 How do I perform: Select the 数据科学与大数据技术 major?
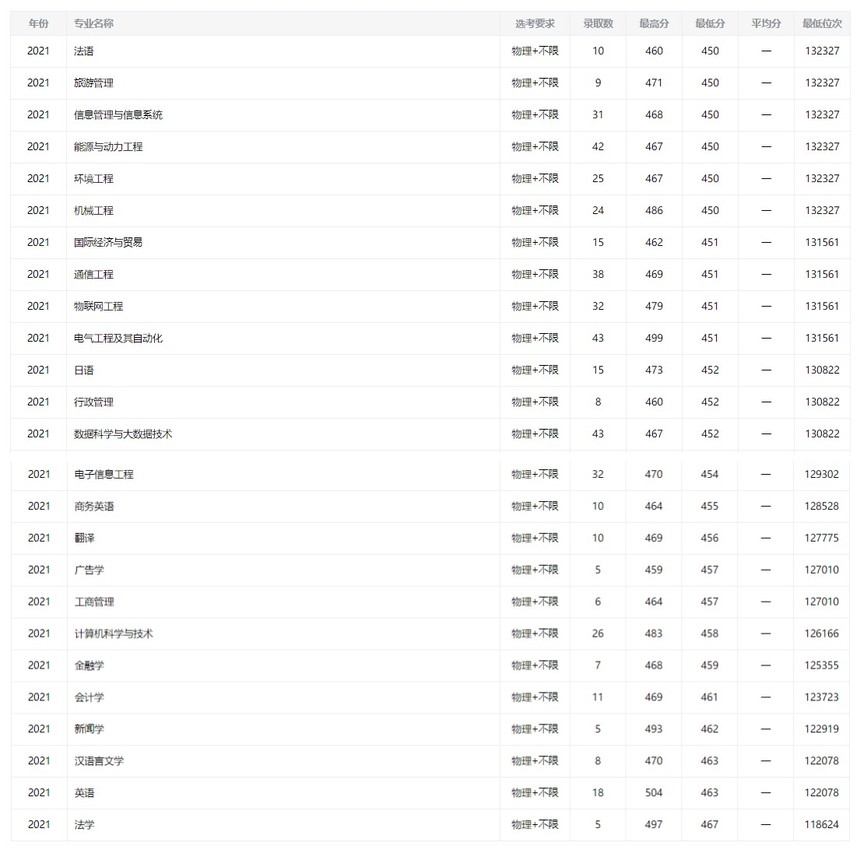pos(123,434)
